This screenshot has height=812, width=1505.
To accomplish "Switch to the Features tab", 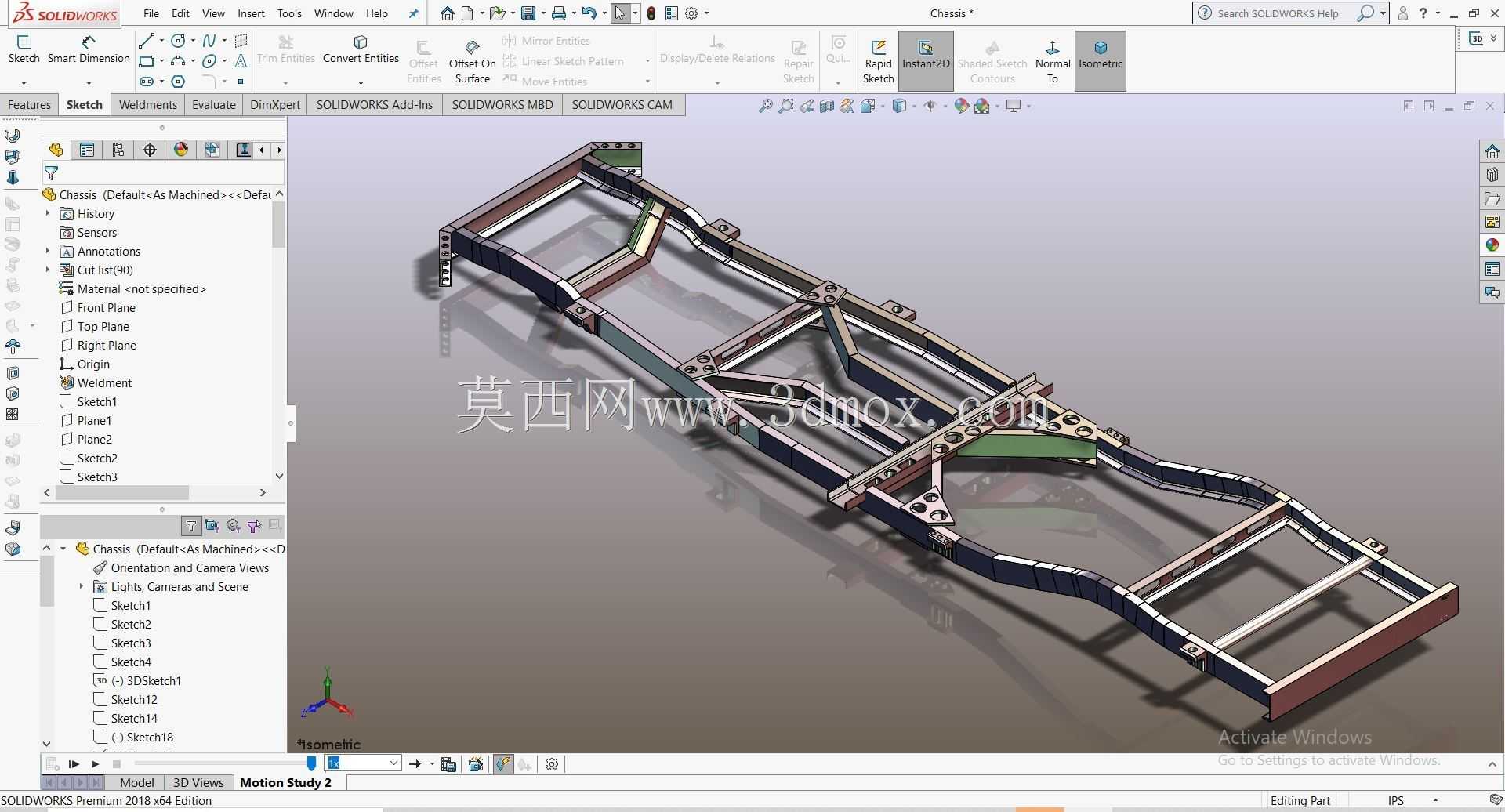I will (x=29, y=105).
